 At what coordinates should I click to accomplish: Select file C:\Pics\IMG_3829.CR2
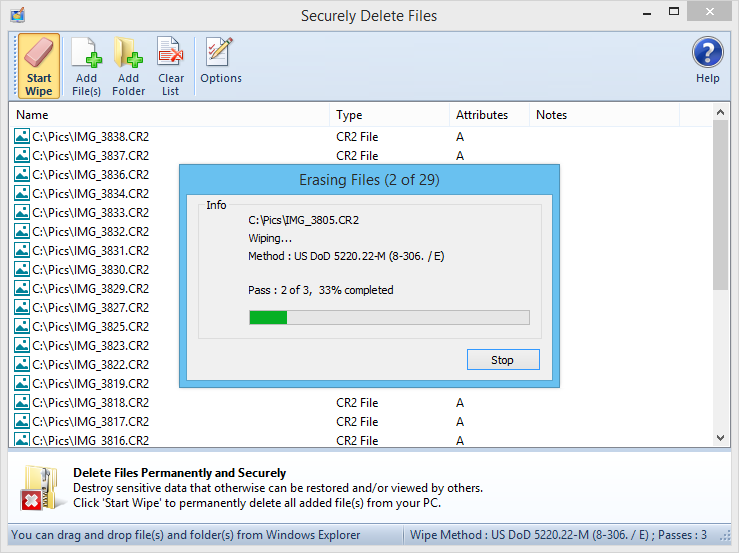tap(90, 289)
